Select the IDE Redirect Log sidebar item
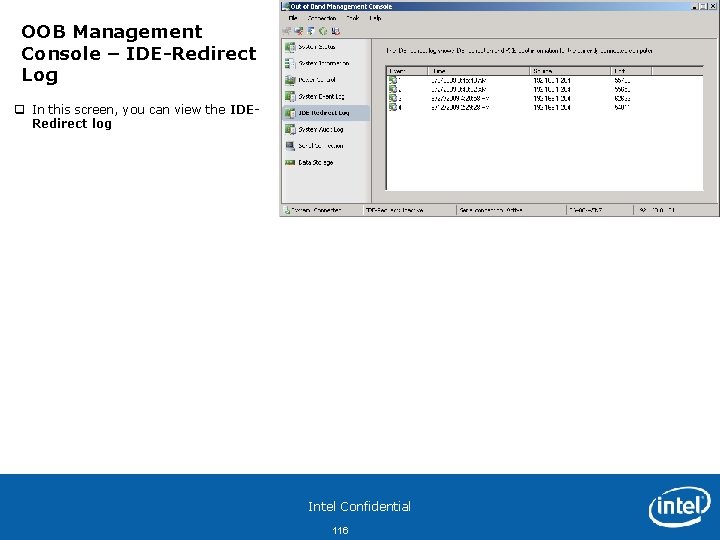 coord(326,113)
